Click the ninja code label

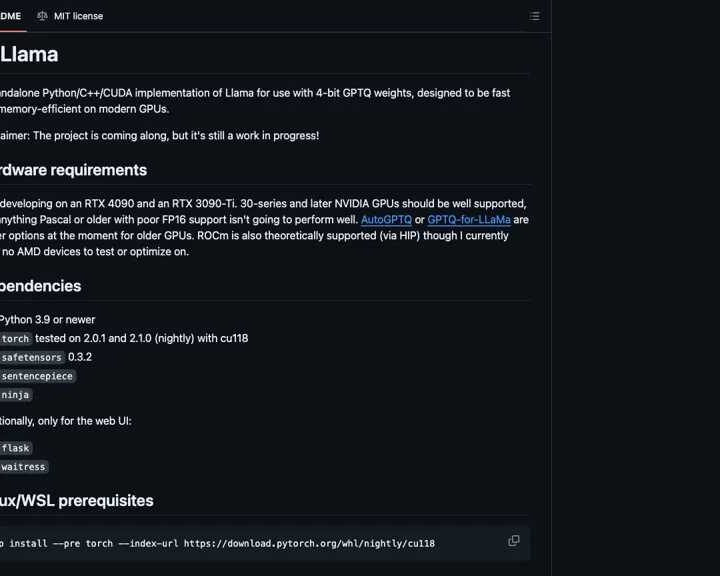click(15, 395)
